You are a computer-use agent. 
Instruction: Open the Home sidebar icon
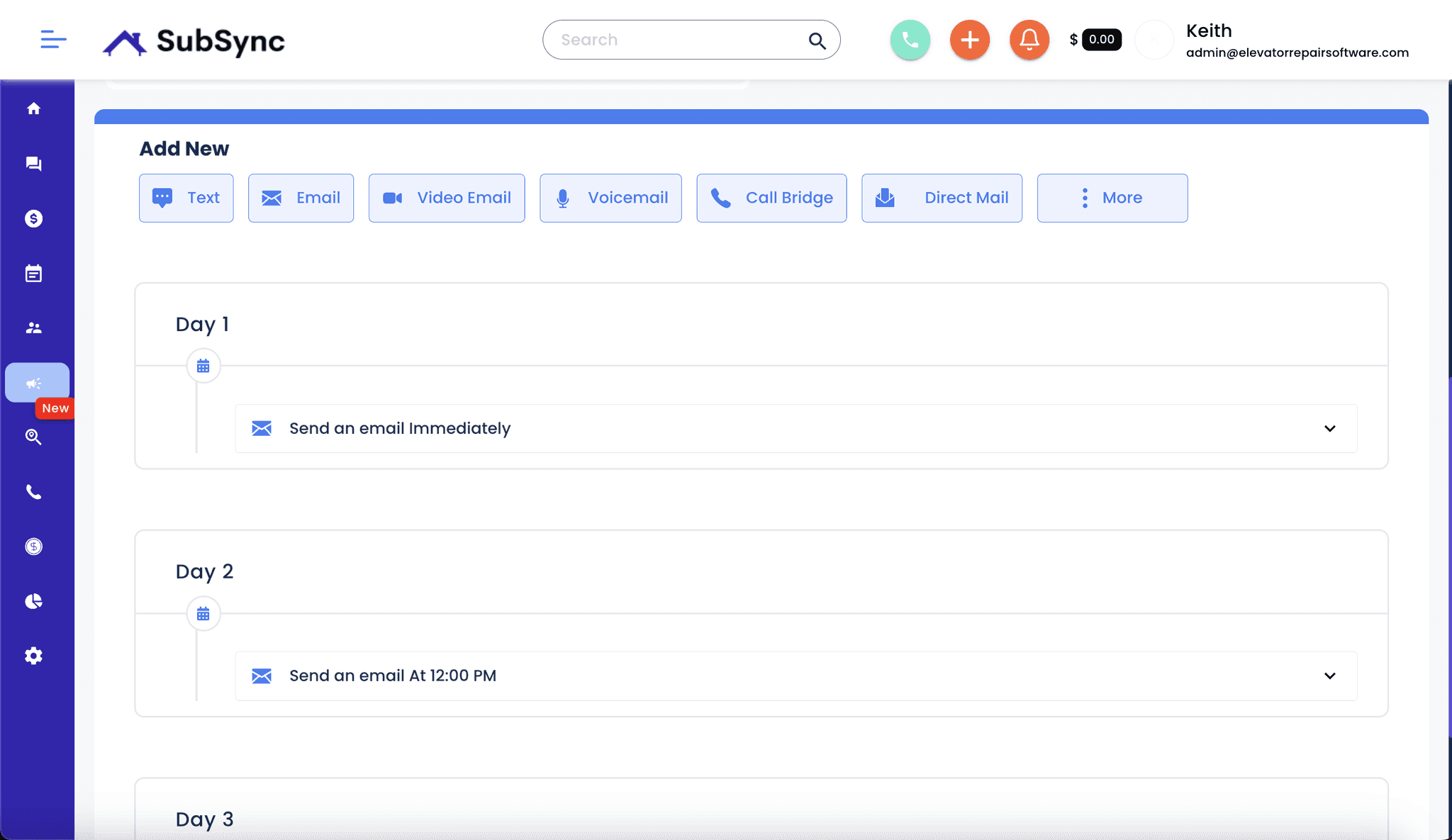pyautogui.click(x=33, y=108)
